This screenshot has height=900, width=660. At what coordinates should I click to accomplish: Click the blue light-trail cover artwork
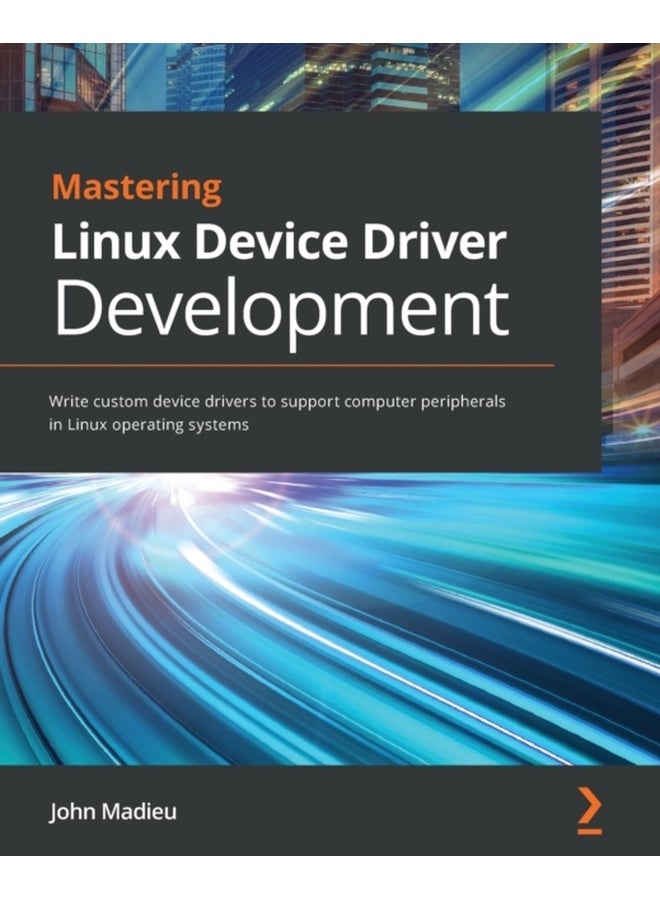[x=330, y=619]
